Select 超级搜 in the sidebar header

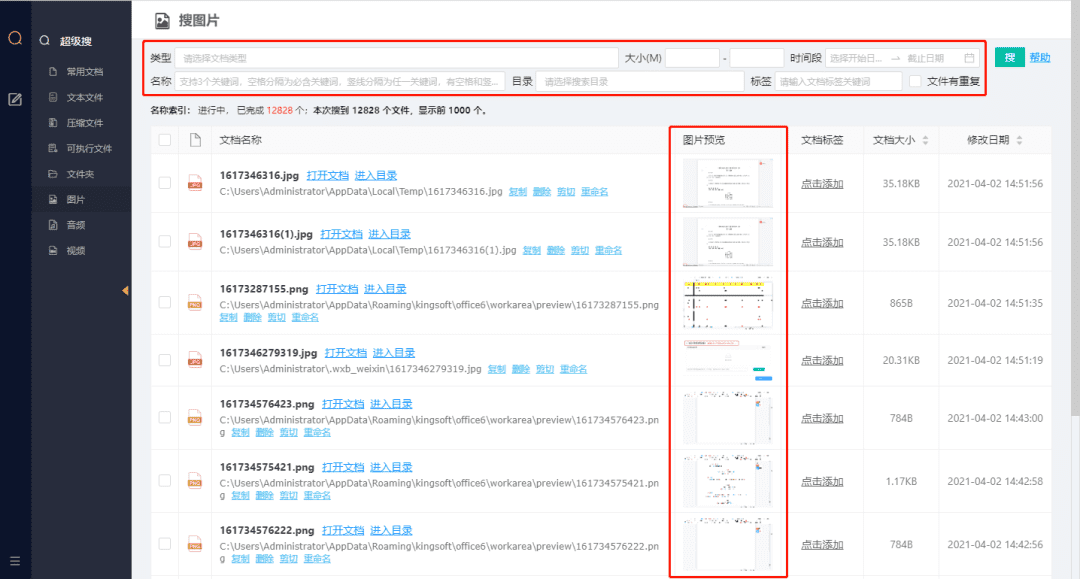pos(76,41)
